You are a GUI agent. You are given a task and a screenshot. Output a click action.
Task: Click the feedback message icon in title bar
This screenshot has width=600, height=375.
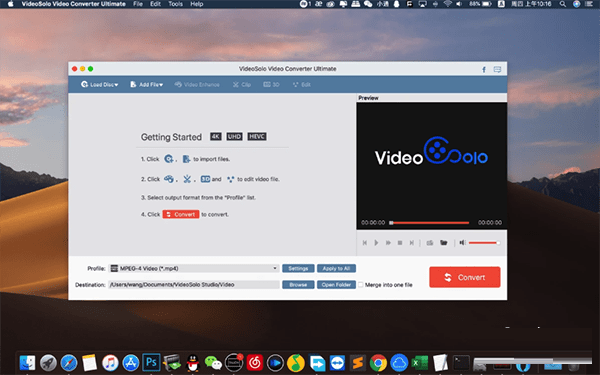[x=497, y=69]
